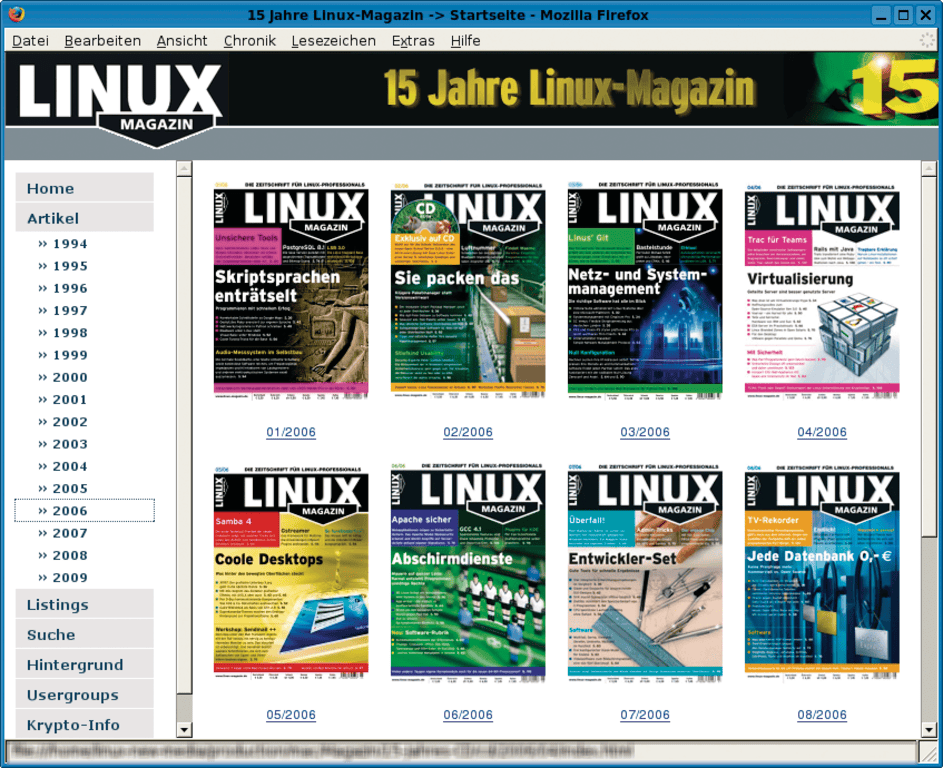Screen dimensions: 943x768
Task: Select year 1994 in the article list
Action: 63,244
